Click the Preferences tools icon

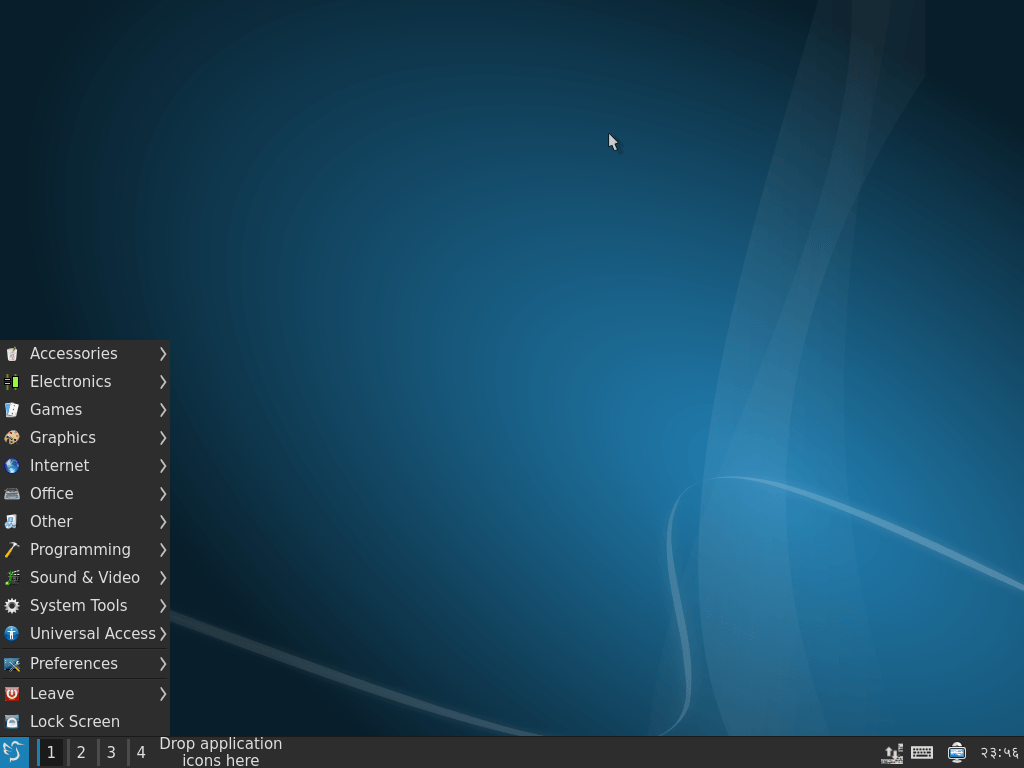pos(12,665)
